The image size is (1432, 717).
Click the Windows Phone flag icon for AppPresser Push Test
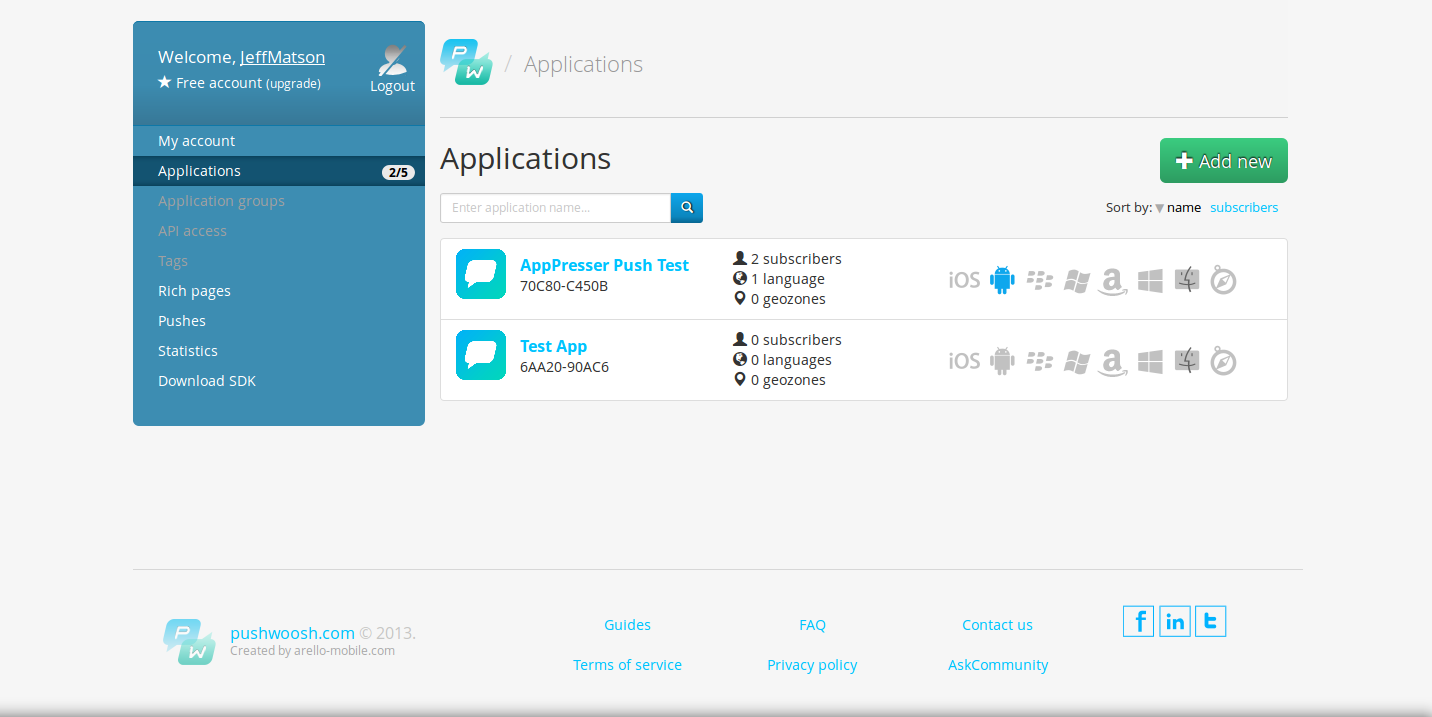click(1076, 281)
